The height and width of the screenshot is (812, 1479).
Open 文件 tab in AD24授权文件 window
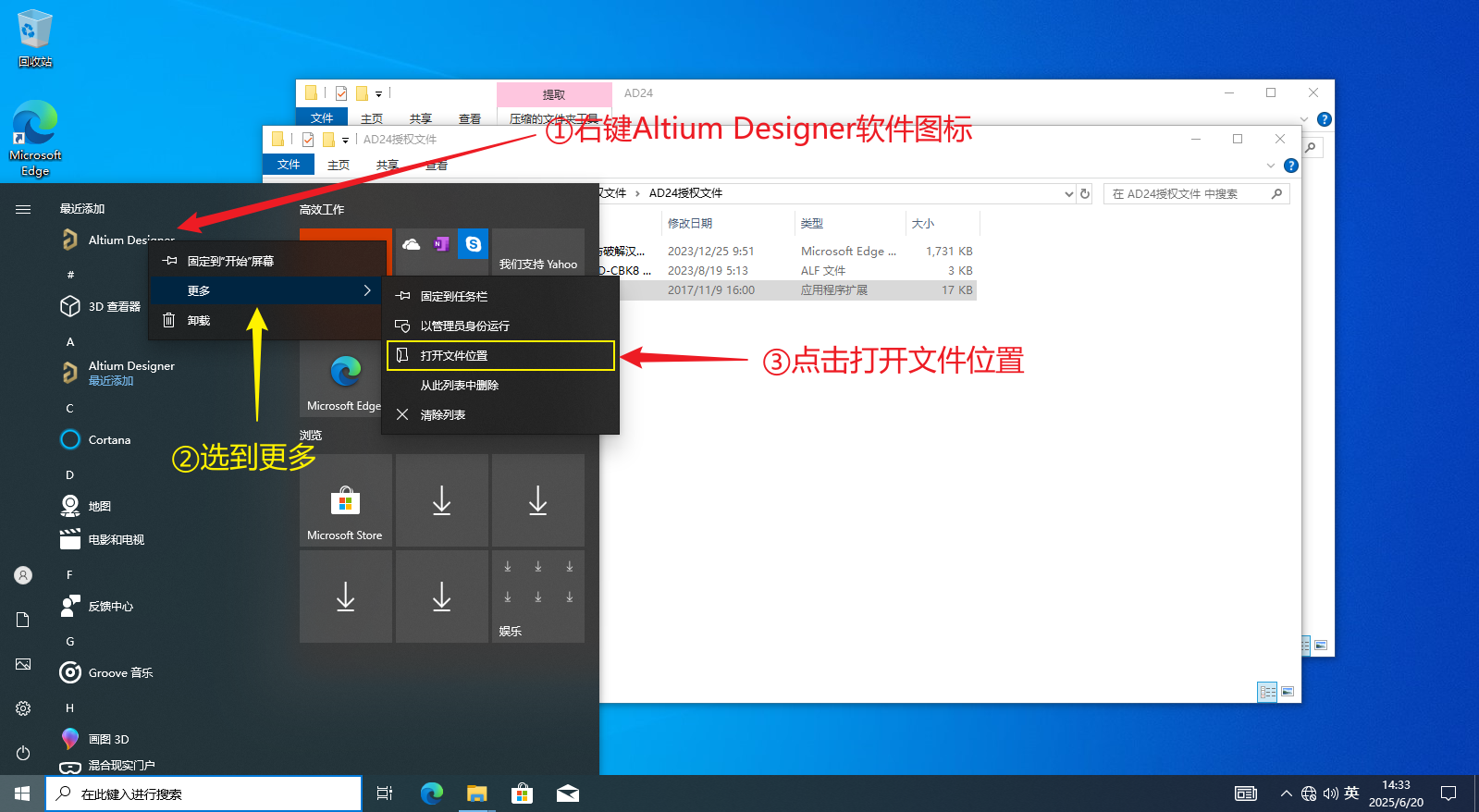289,165
